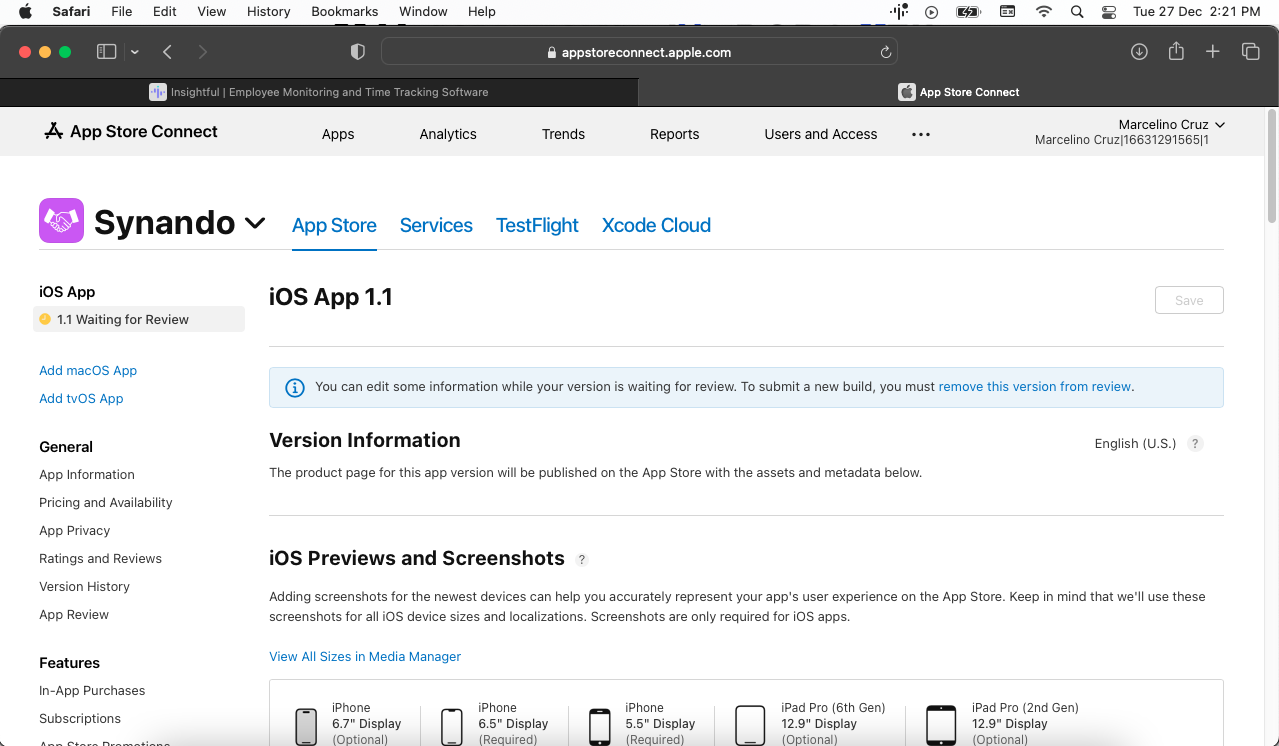Open In-App Purchases in sidebar
The image size is (1279, 746).
click(x=92, y=690)
